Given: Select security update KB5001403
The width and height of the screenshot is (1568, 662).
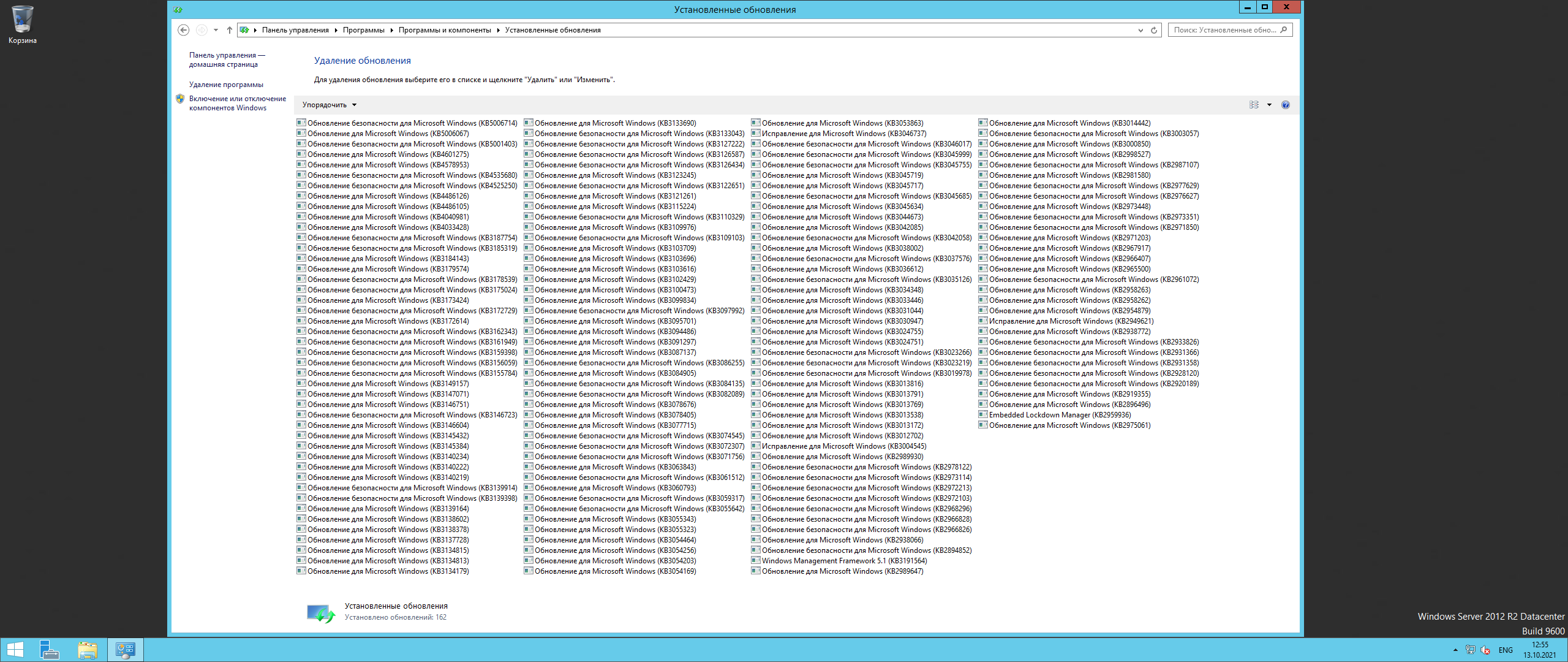Looking at the screenshot, I should (x=407, y=144).
